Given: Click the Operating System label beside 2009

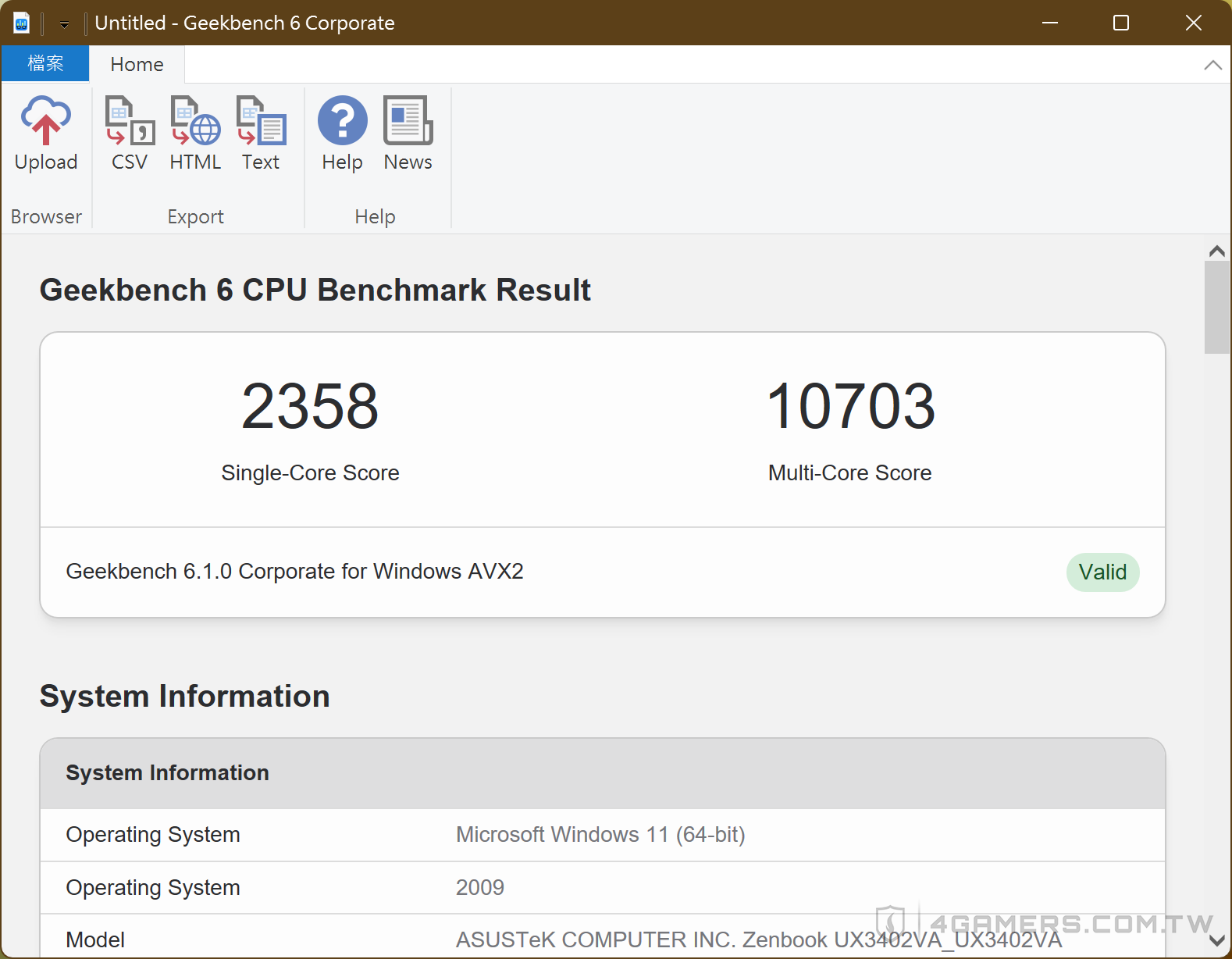Looking at the screenshot, I should click(x=153, y=888).
